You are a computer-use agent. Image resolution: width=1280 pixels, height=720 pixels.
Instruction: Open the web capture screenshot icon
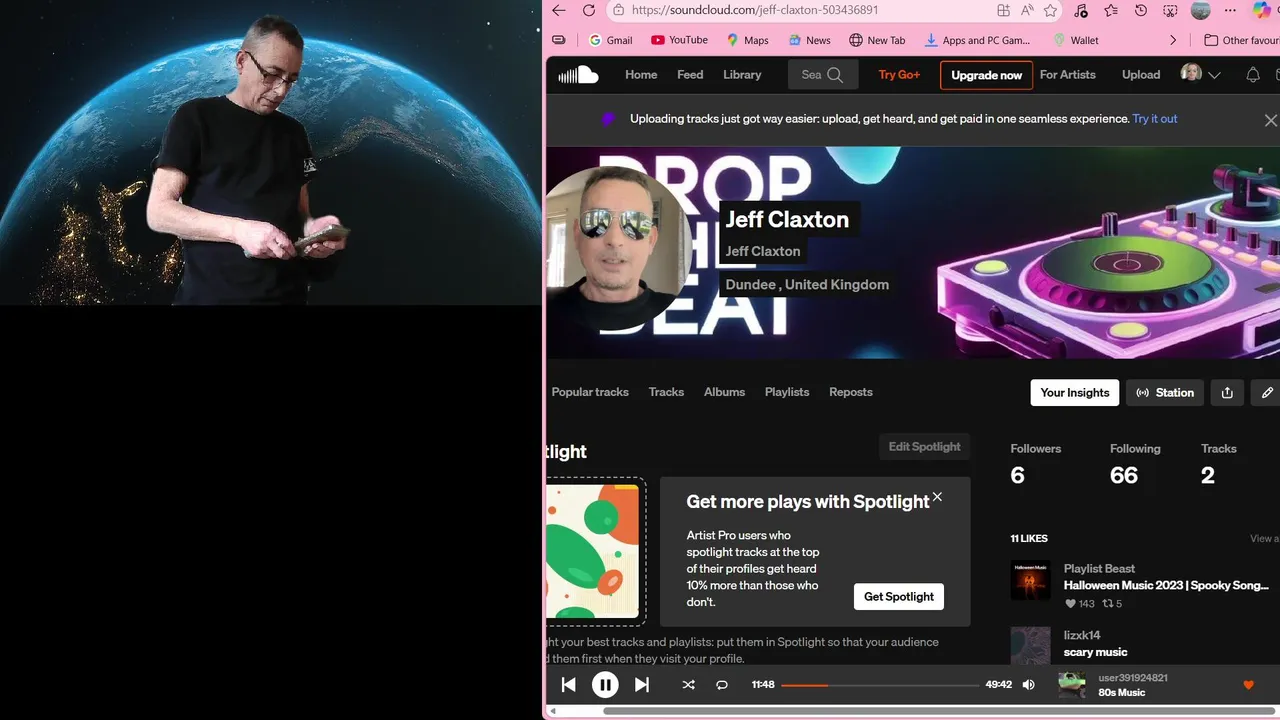1170,10
